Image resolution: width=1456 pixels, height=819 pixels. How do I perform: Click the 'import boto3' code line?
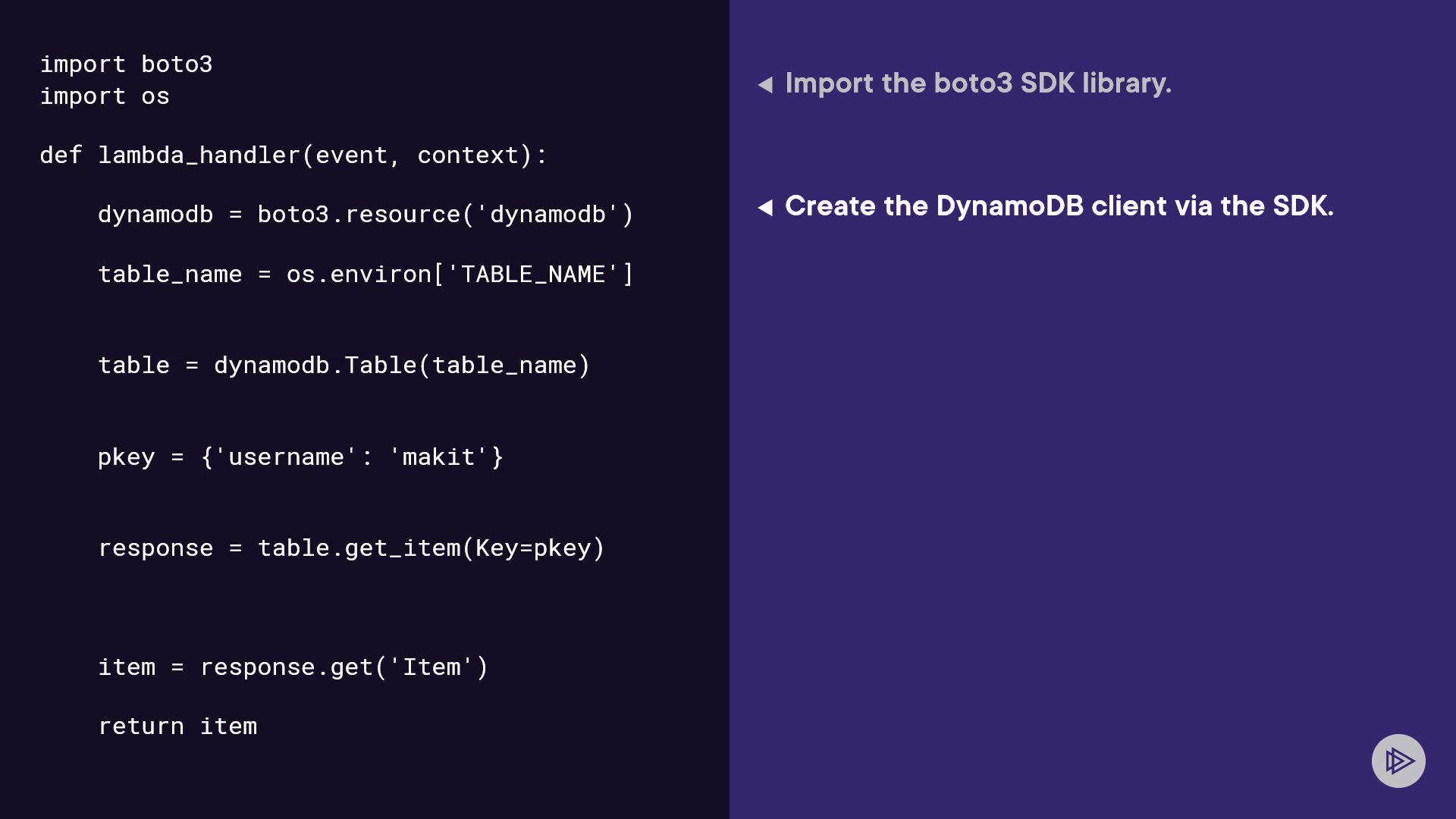126,64
